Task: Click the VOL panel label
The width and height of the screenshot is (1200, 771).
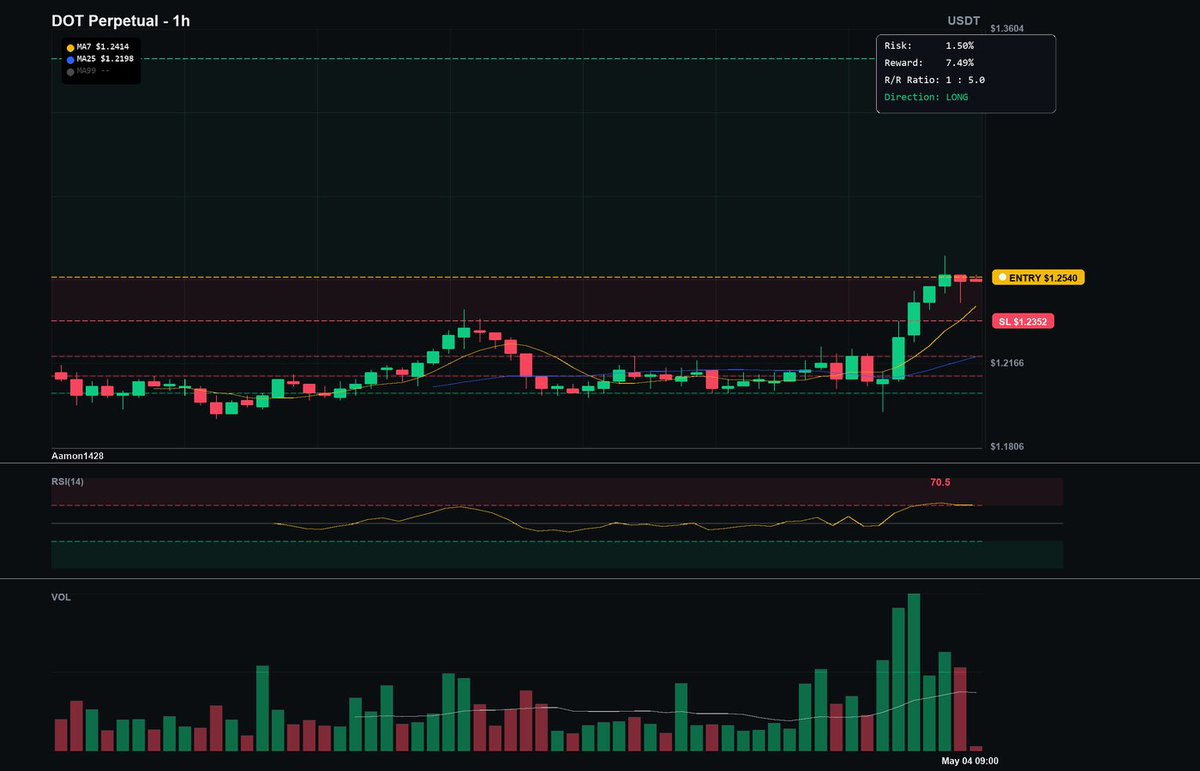Action: click(x=61, y=597)
